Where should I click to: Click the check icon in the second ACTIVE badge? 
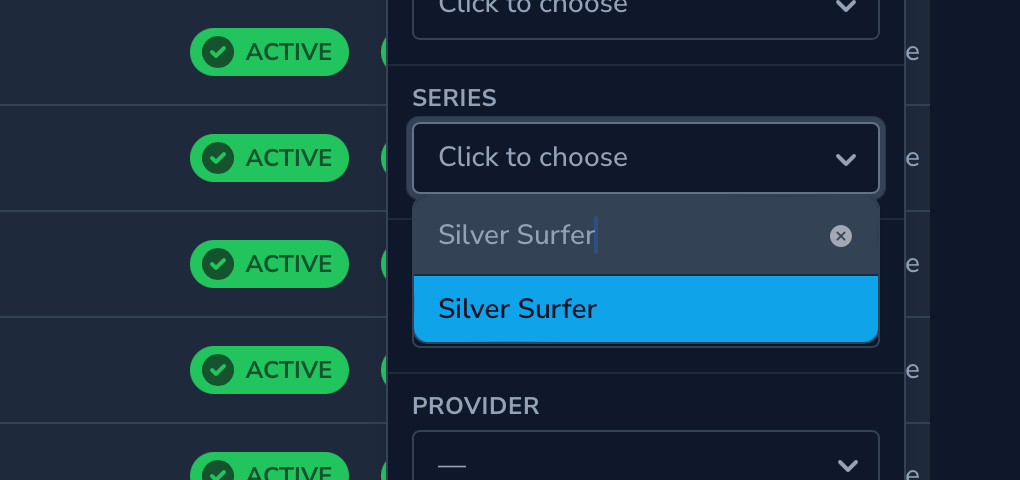(x=218, y=158)
